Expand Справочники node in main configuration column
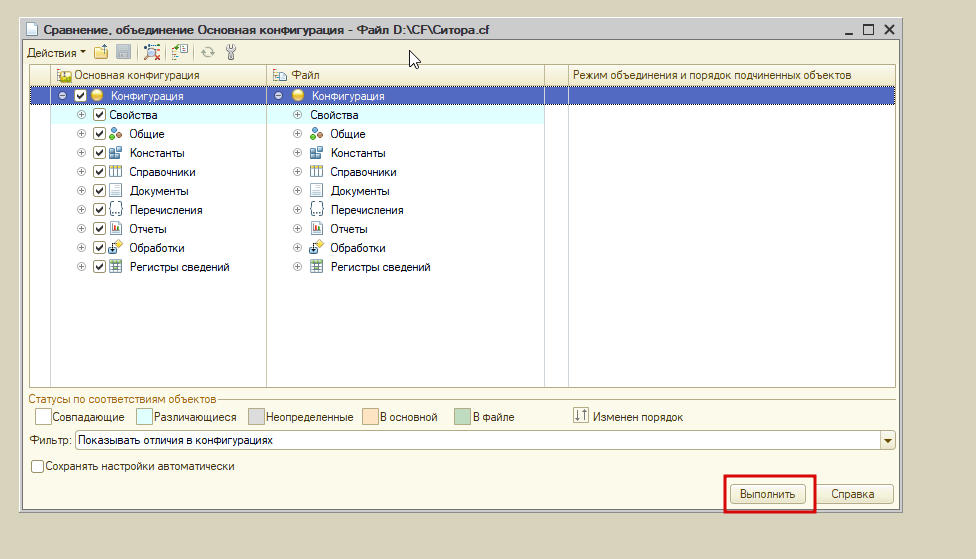The width and height of the screenshot is (976, 559). [81, 172]
